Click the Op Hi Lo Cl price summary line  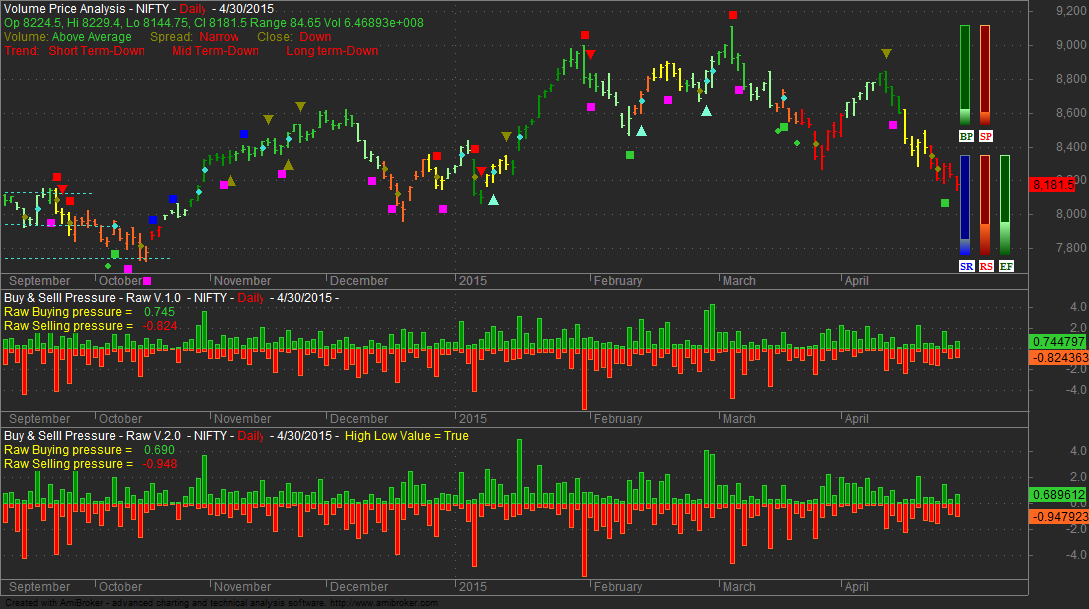(x=214, y=23)
